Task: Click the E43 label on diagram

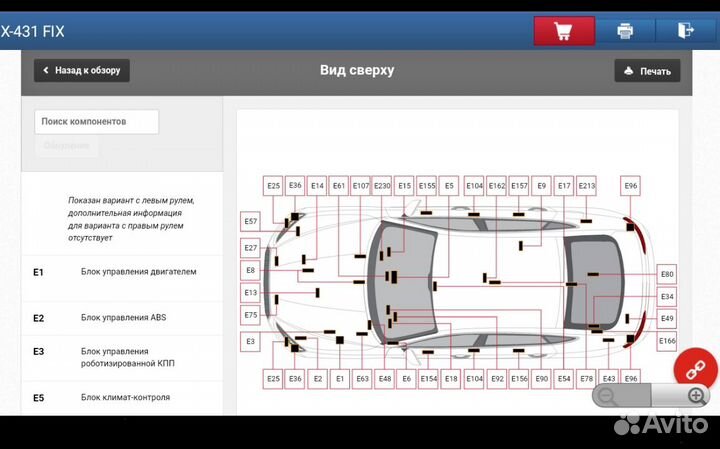Action: point(609,379)
